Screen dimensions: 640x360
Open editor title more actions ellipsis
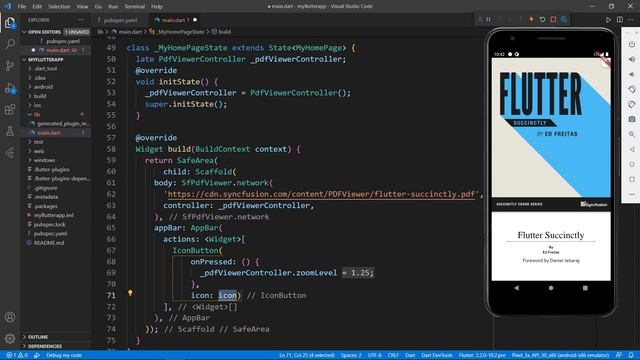click(631, 20)
